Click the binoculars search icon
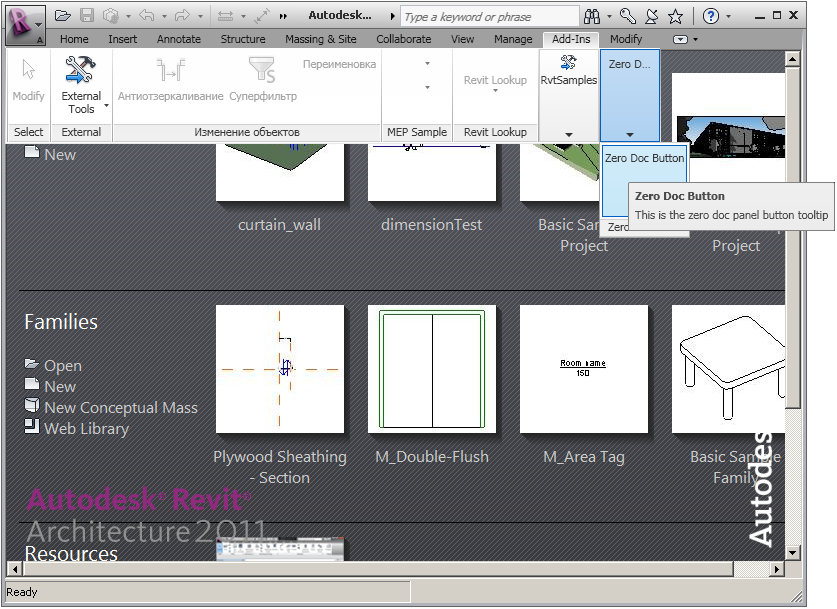837x609 pixels. tap(593, 14)
